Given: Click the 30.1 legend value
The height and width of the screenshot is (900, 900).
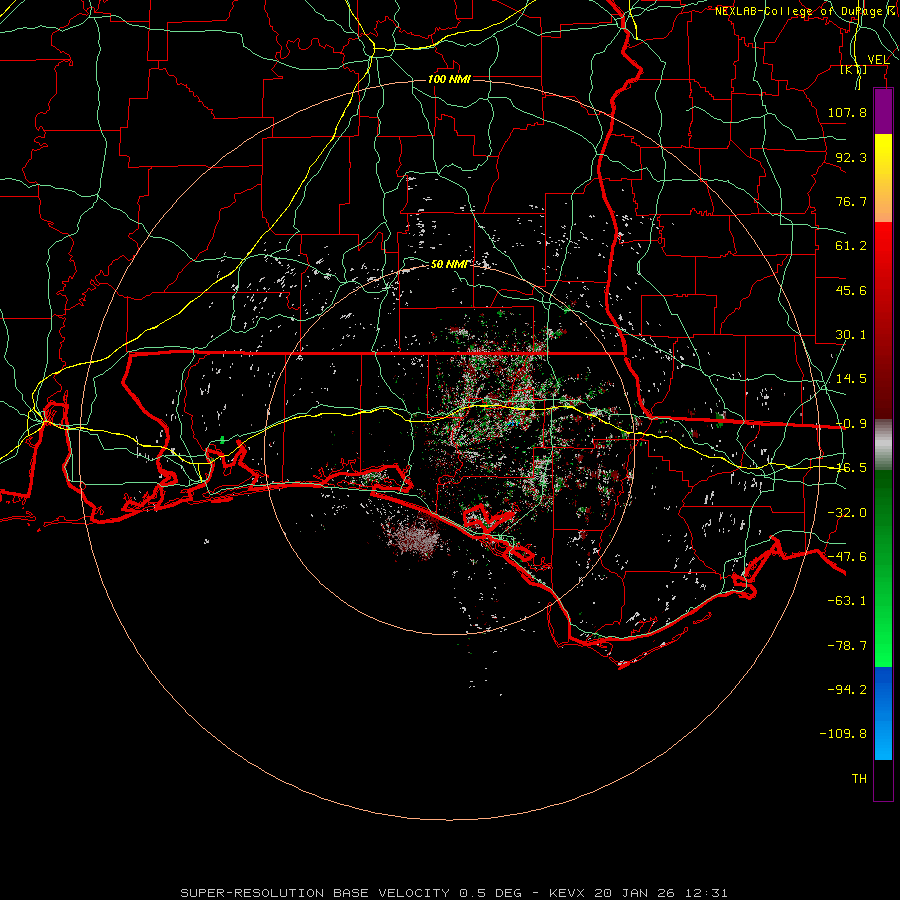Looking at the screenshot, I should tap(851, 335).
